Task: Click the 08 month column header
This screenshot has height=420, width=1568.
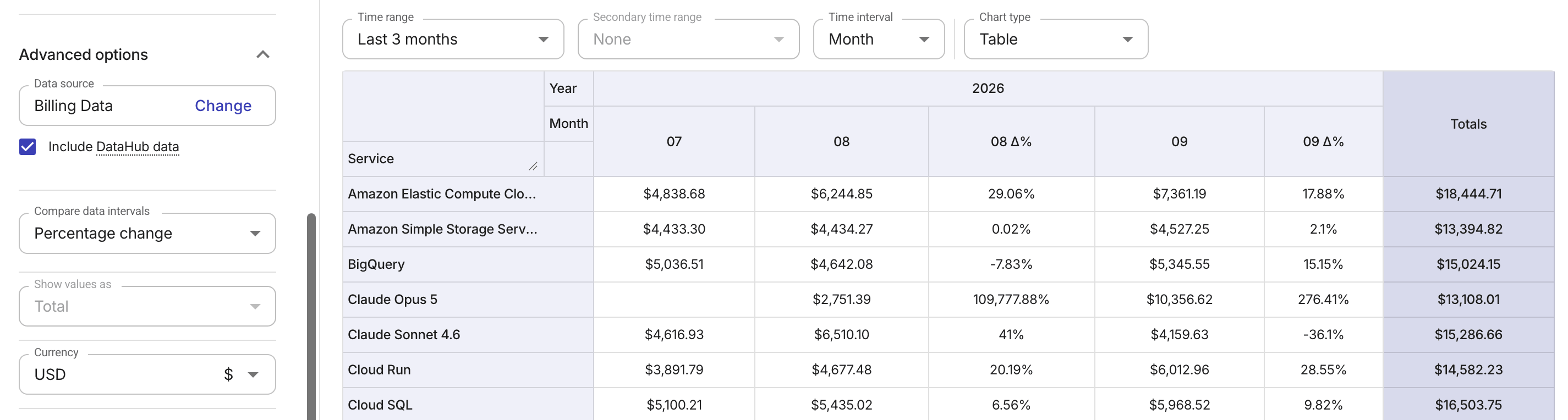Action: (x=841, y=142)
